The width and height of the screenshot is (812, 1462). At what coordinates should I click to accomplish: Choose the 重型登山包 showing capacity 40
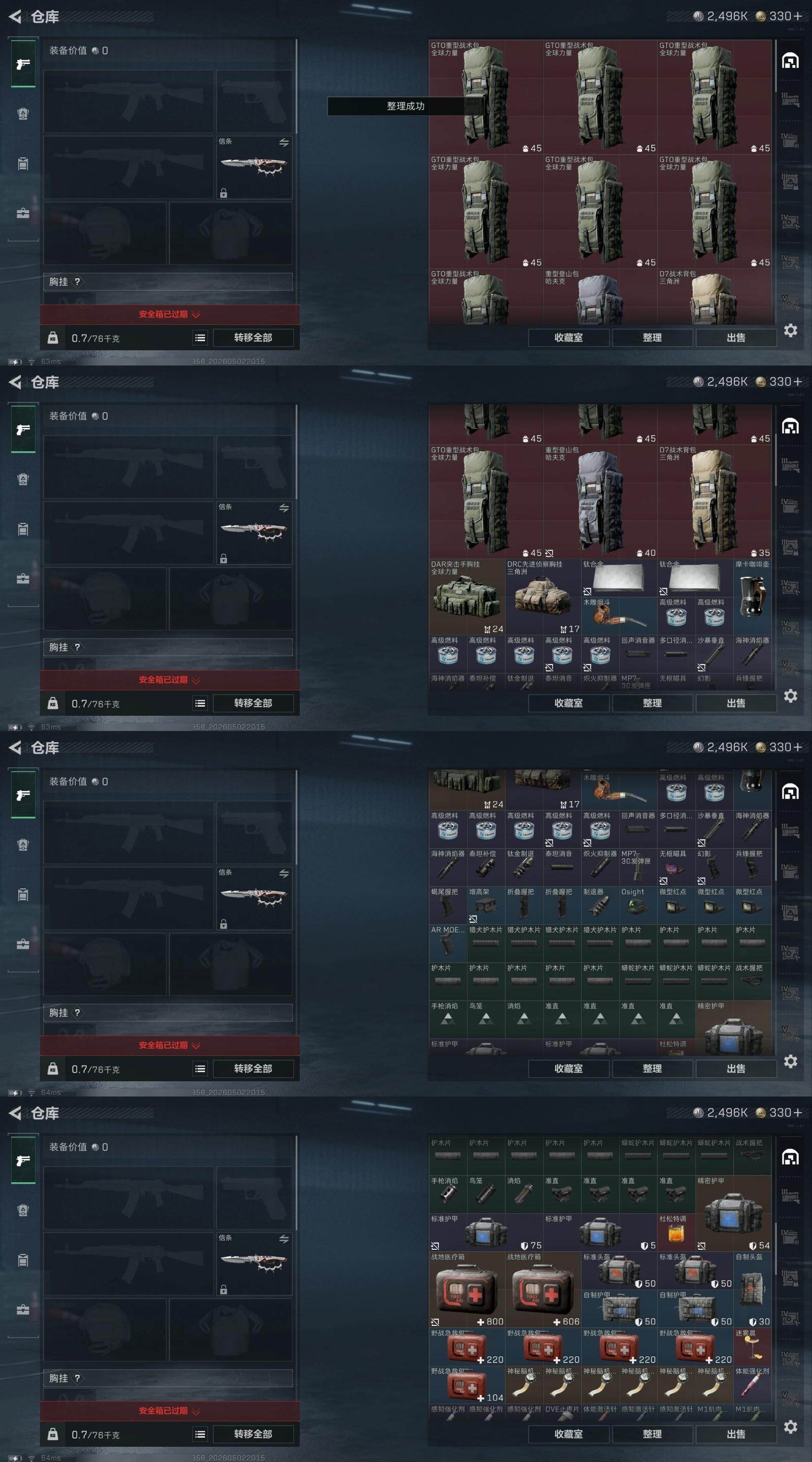(600, 502)
